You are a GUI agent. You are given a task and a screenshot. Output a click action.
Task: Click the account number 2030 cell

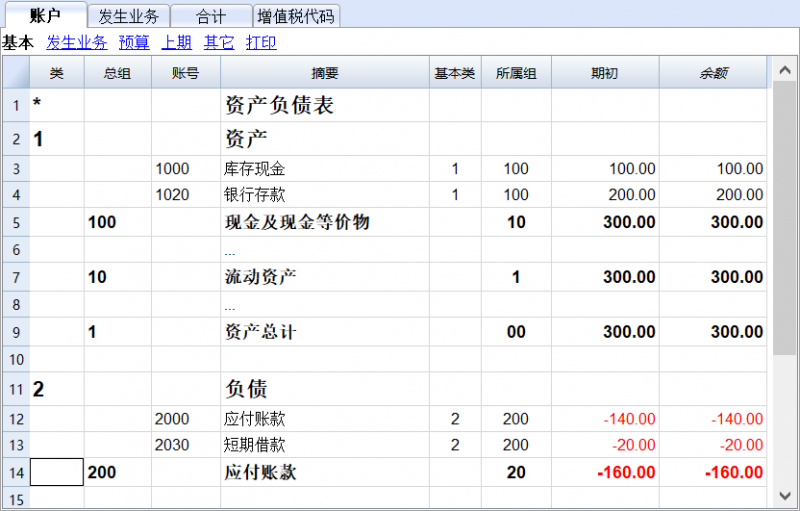(185, 445)
